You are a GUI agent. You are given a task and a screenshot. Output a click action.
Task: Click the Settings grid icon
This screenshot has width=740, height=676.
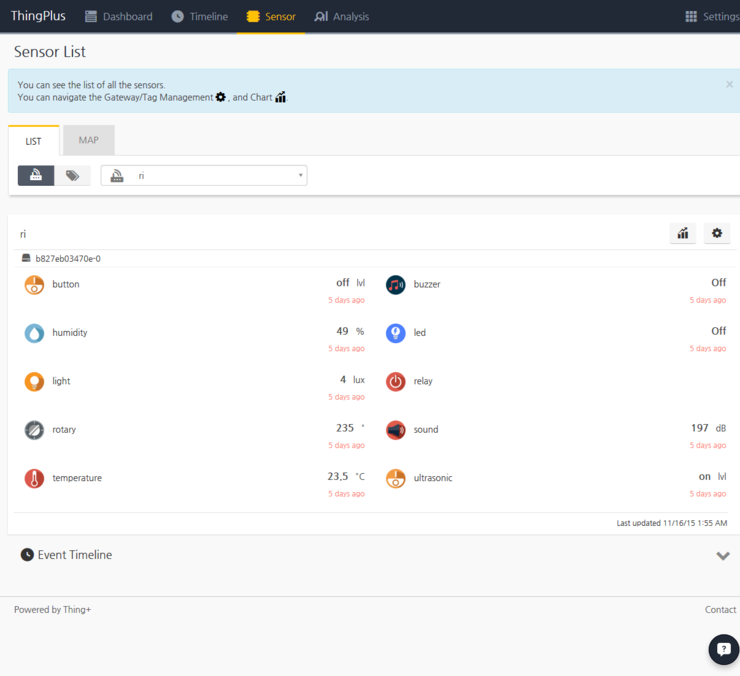click(x=691, y=17)
